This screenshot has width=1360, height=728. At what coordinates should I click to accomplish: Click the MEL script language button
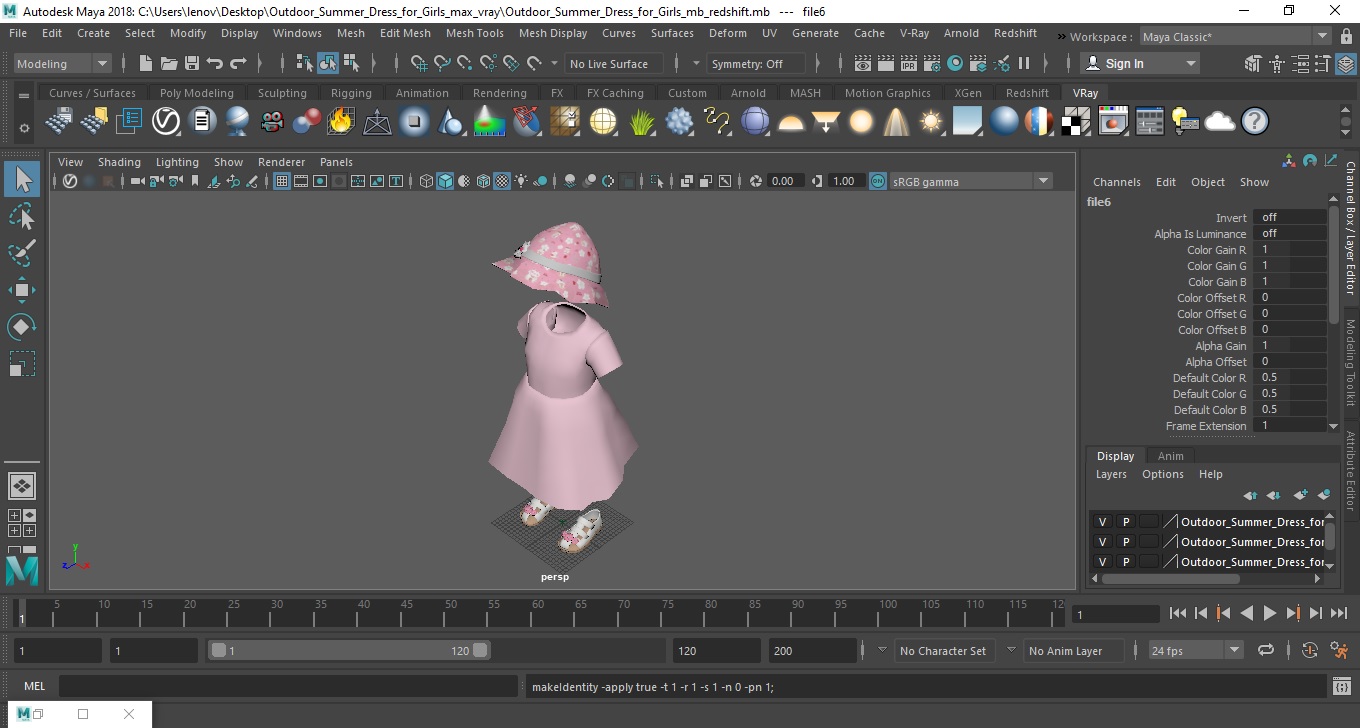34,686
